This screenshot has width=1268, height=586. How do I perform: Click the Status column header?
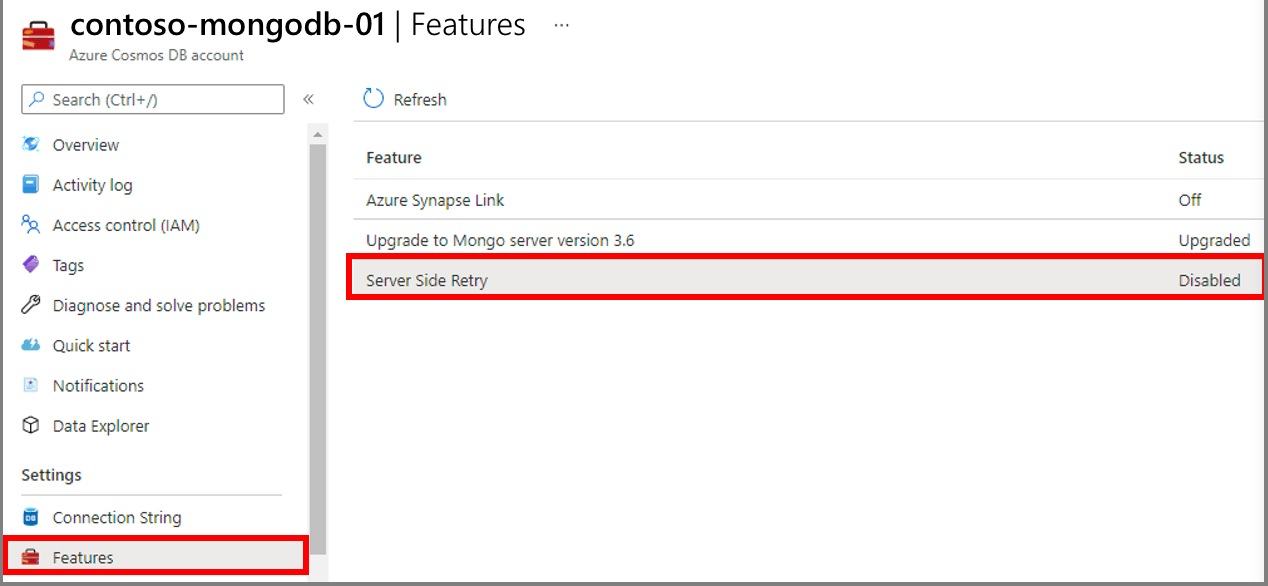point(1201,157)
